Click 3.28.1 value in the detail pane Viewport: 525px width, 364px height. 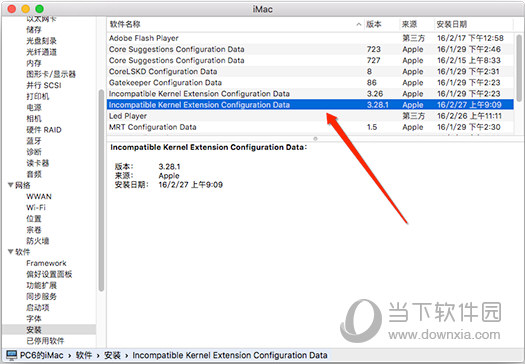point(169,166)
